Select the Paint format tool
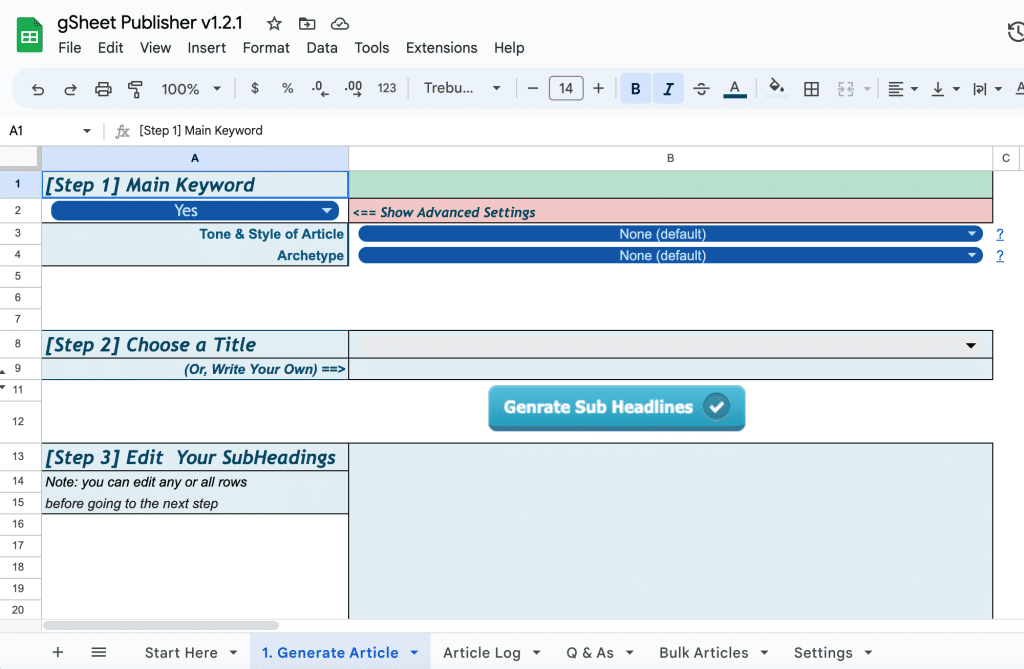 point(135,88)
